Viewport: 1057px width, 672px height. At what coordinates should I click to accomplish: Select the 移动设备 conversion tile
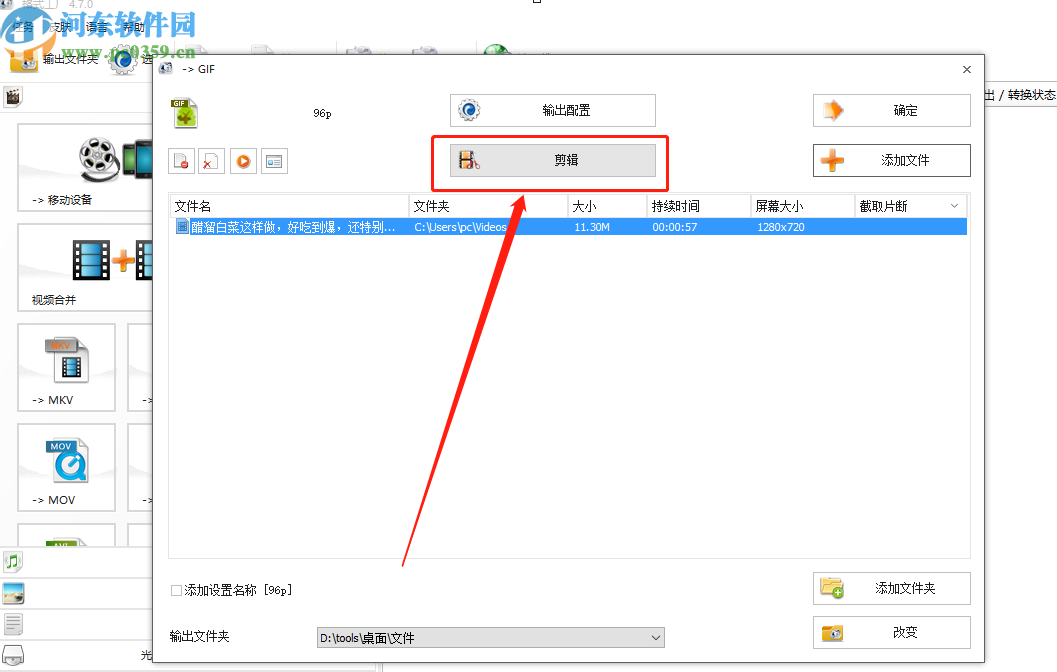pyautogui.click(x=85, y=167)
